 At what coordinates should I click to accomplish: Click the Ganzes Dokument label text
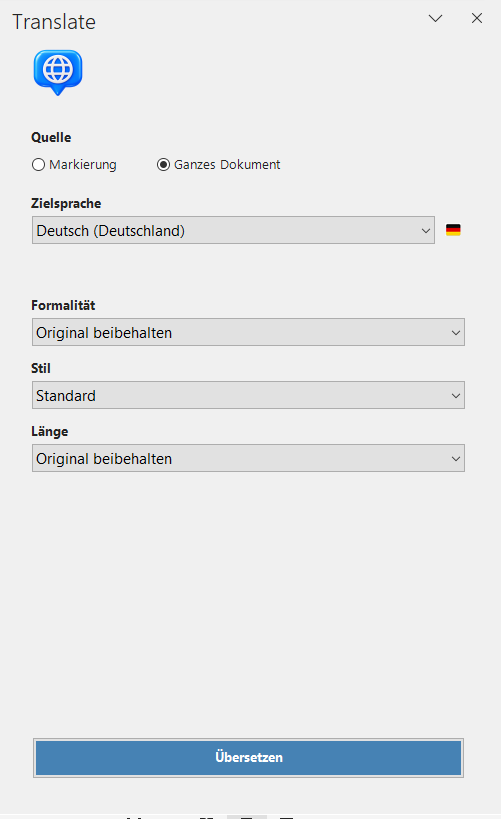227,165
